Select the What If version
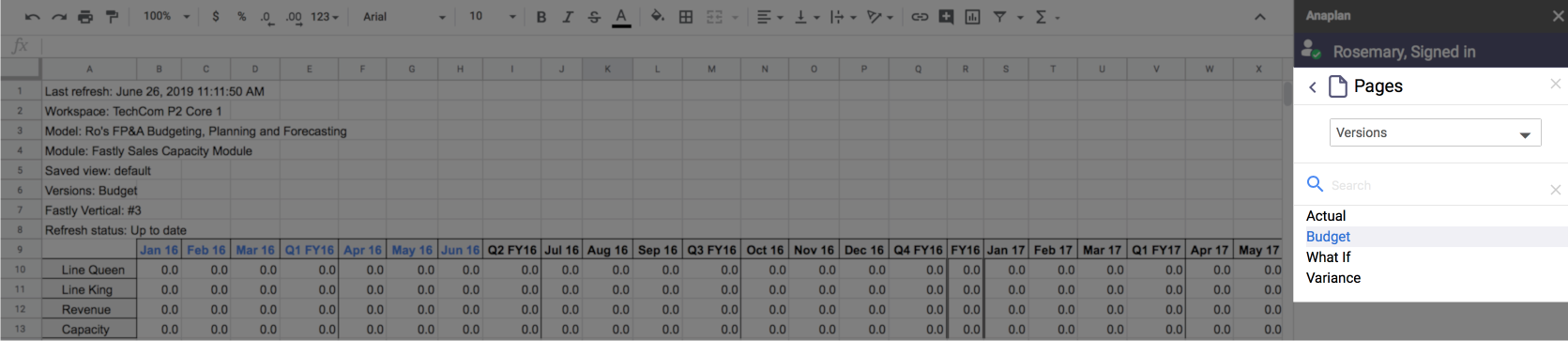The image size is (1568, 341). click(x=1328, y=257)
